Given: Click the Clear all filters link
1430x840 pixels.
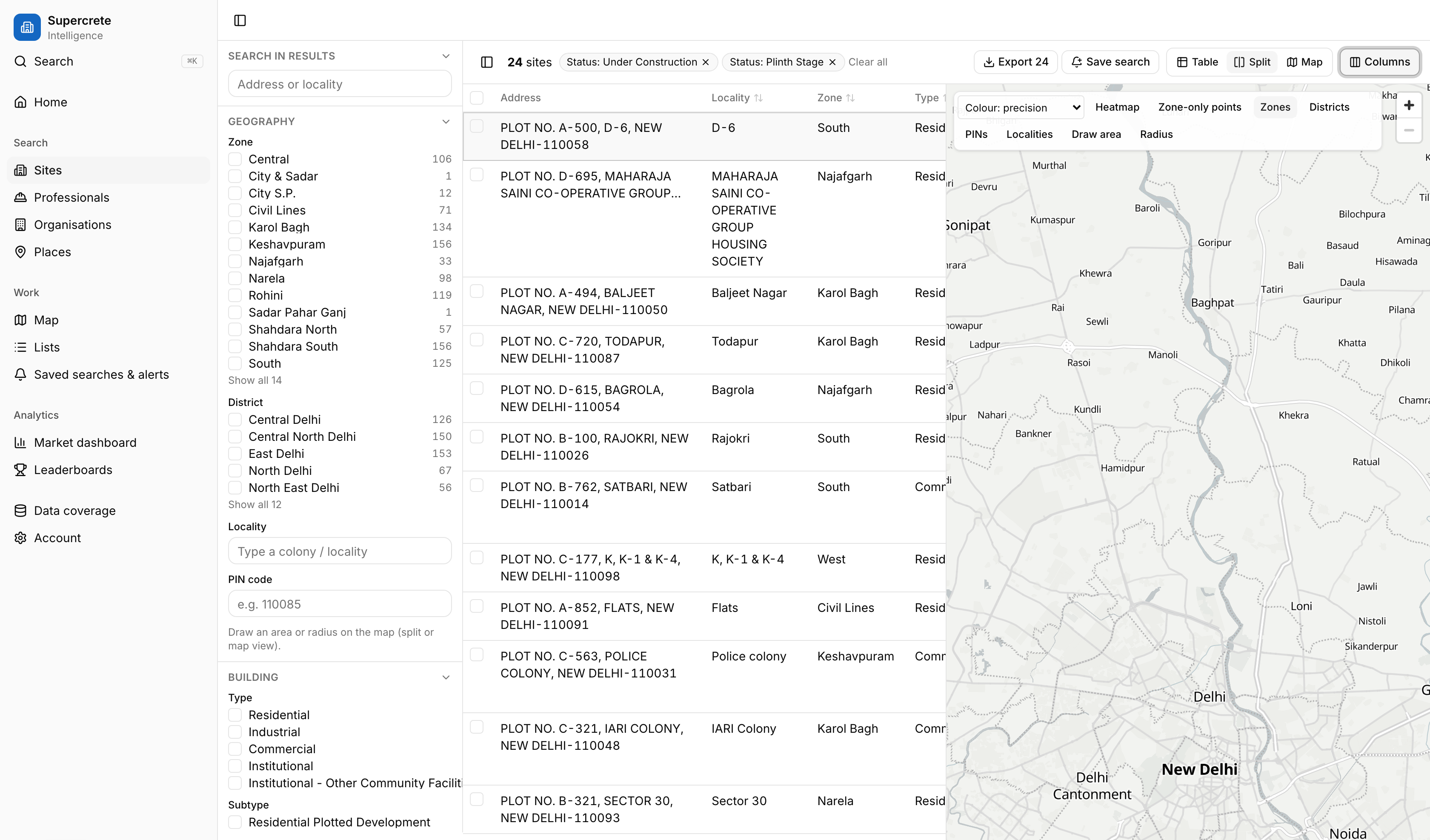Looking at the screenshot, I should (868, 63).
